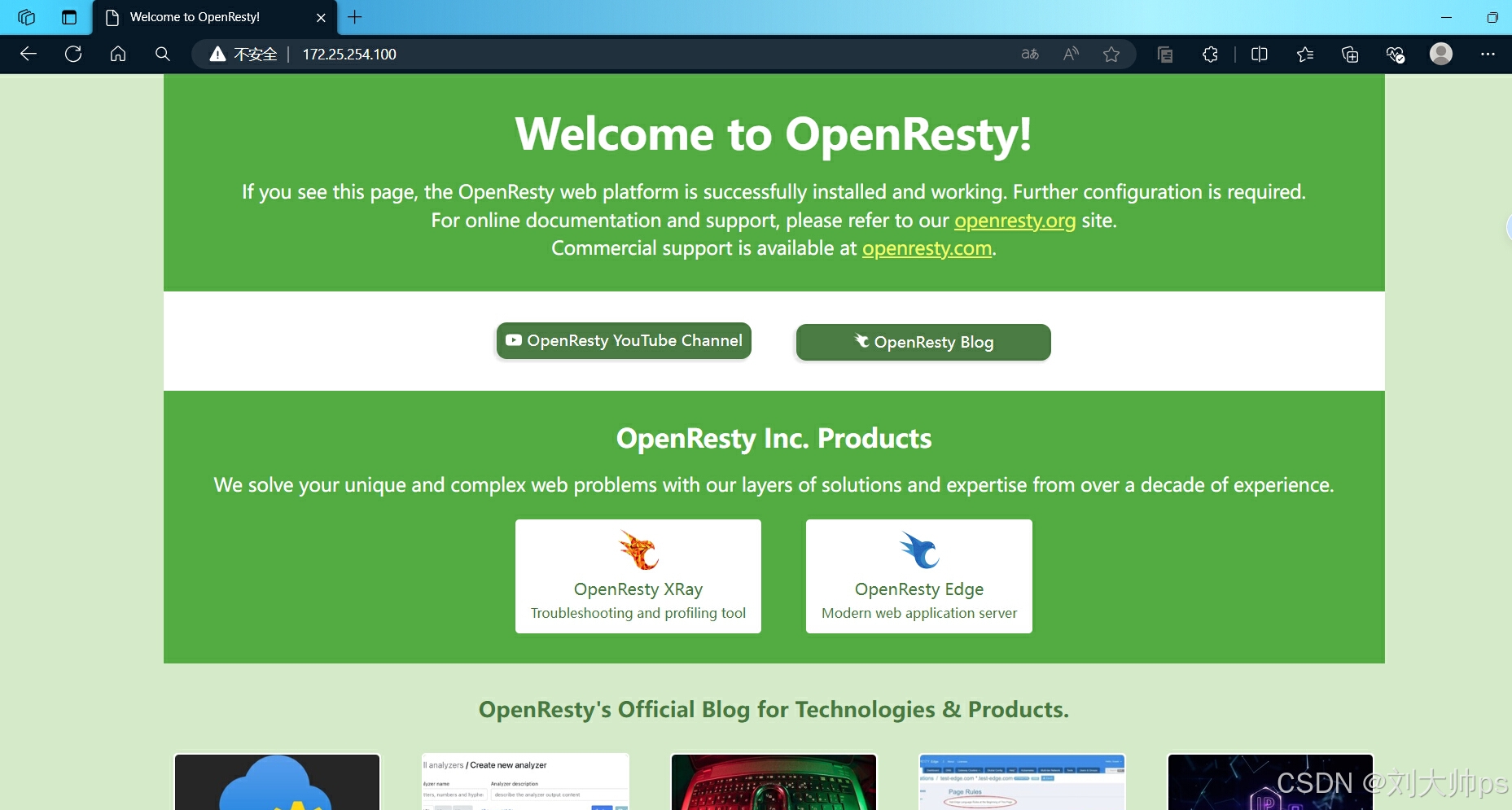
Task: Open the Collections notes icon
Action: 1165,55
